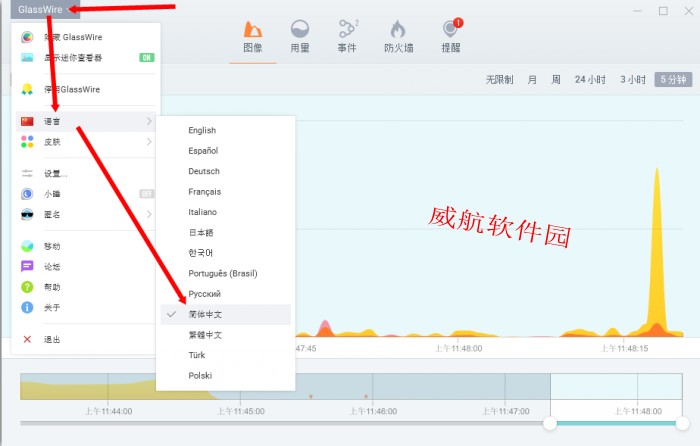Click the 帮助 question mark icon
This screenshot has width=700, height=446.
28,287
